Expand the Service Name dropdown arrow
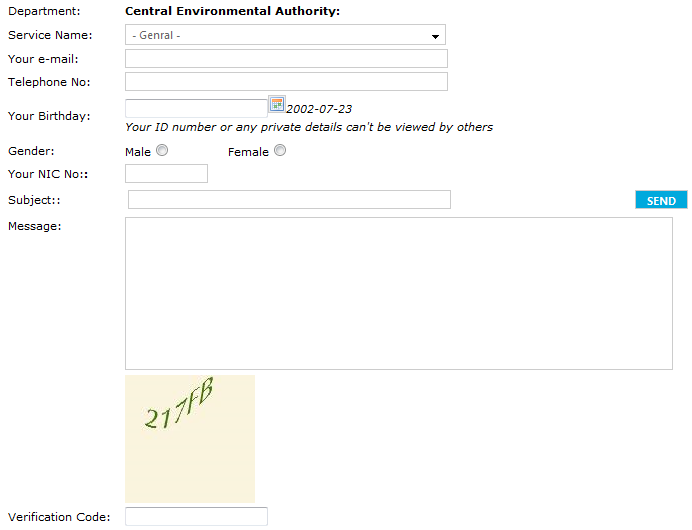 point(435,36)
